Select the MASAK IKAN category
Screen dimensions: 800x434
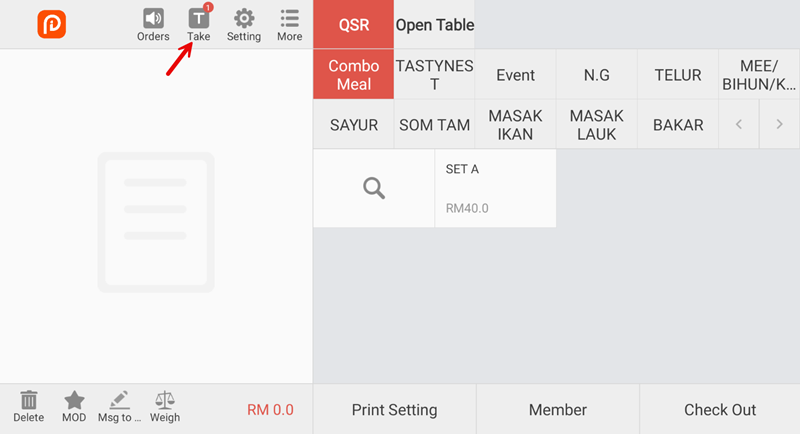click(x=515, y=125)
